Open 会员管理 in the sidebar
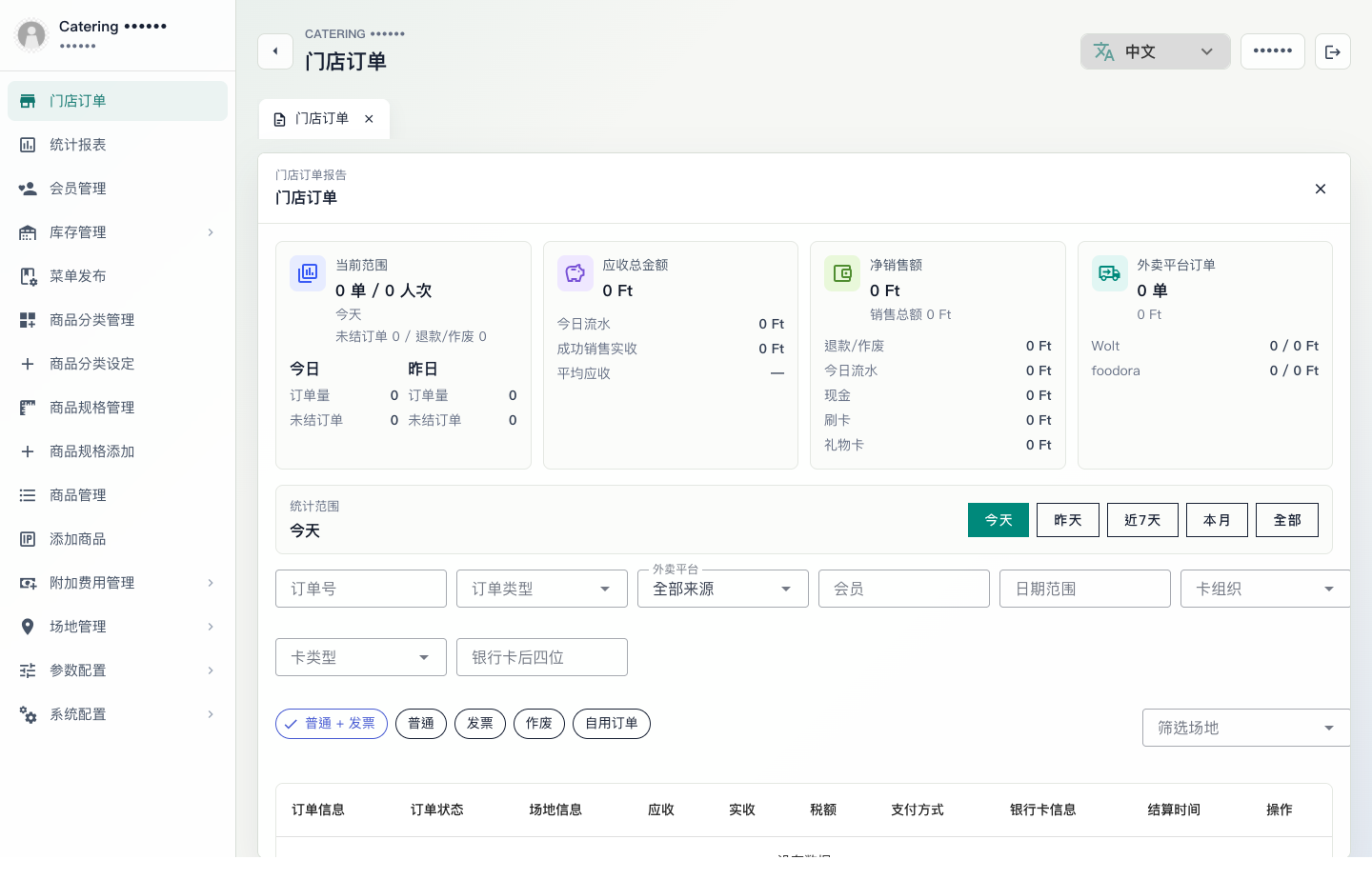 [x=117, y=189]
